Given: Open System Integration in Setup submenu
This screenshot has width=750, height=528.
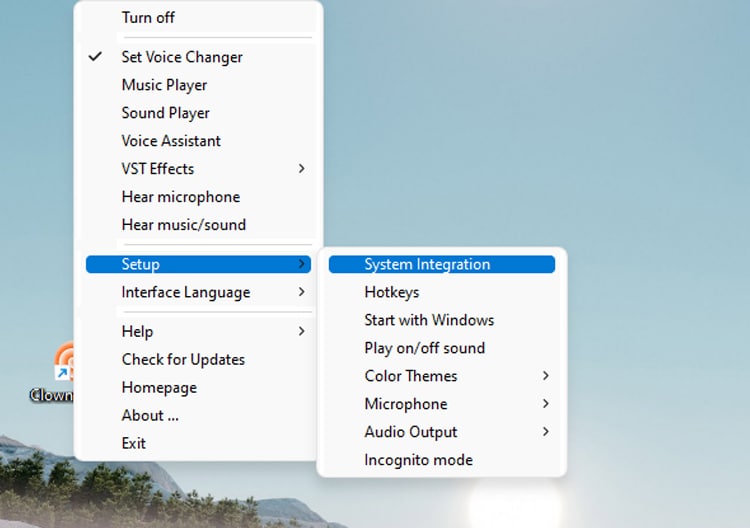Looking at the screenshot, I should coord(441,264).
